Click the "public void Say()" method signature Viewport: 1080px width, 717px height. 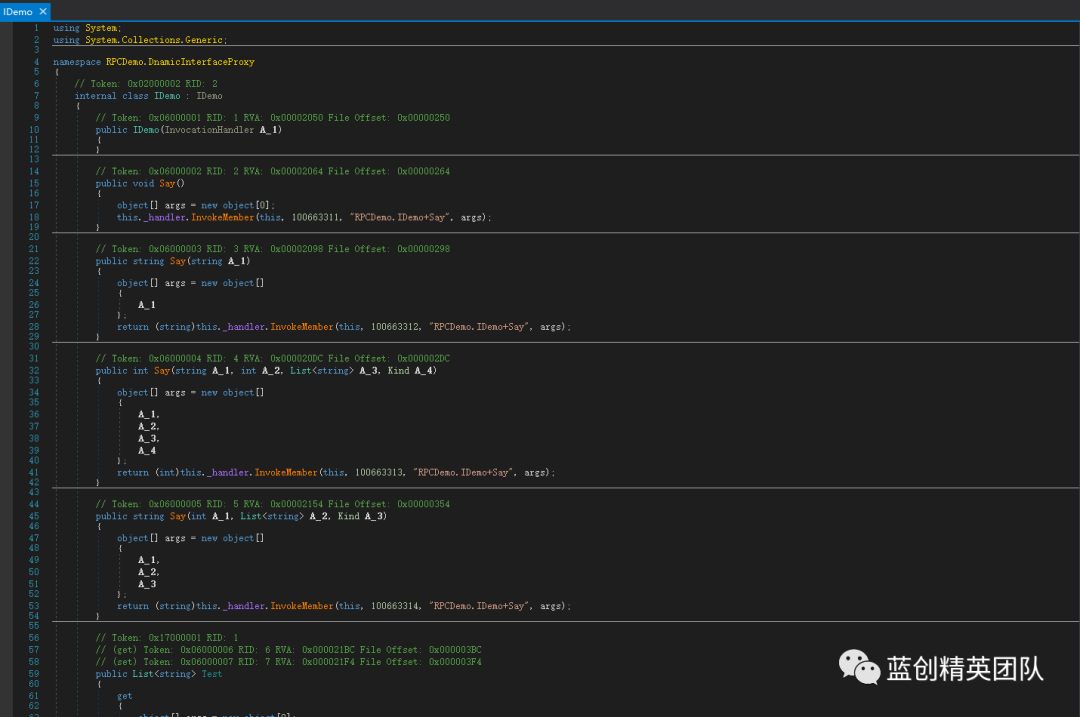pos(140,183)
